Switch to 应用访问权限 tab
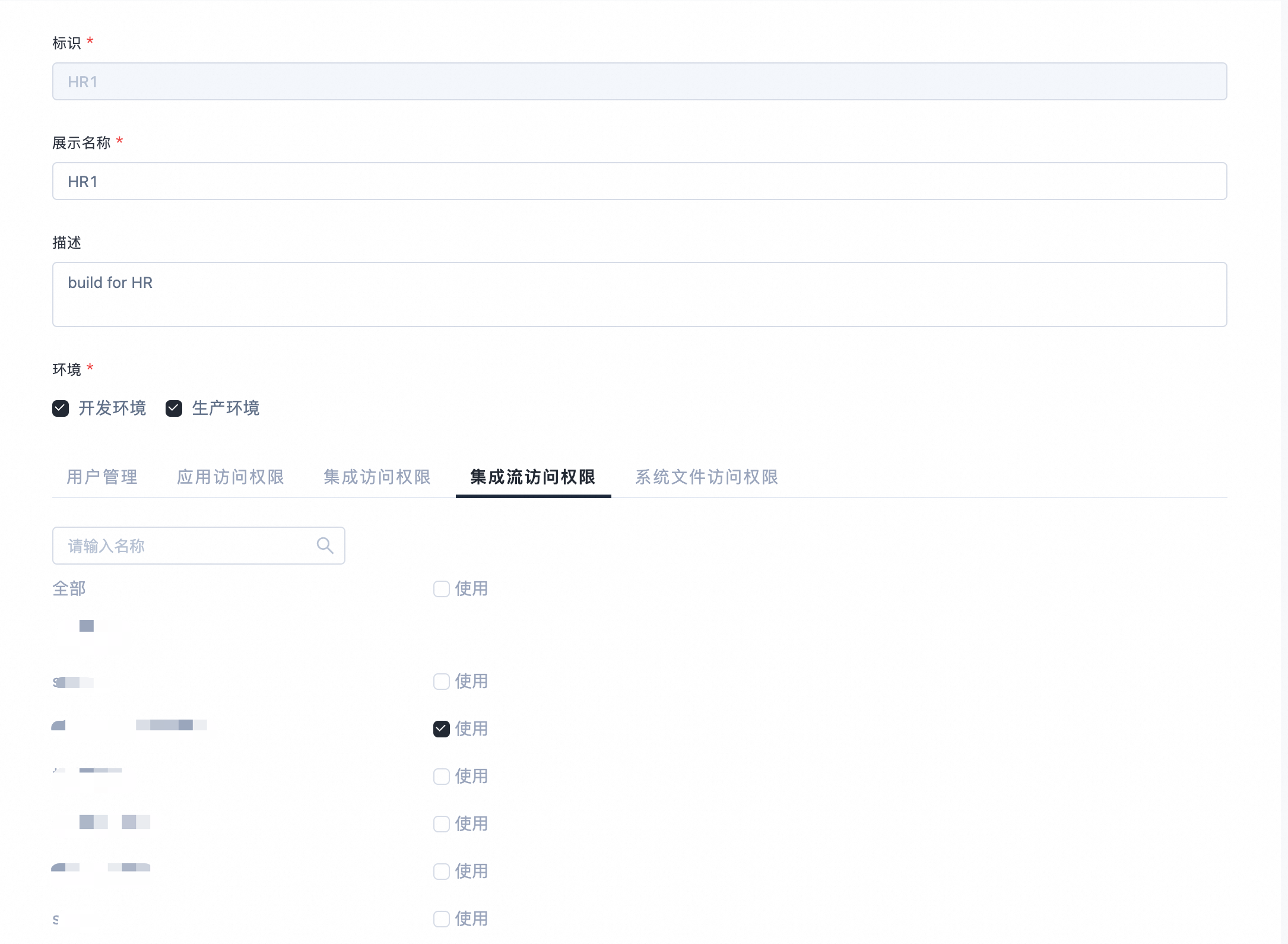Viewport: 1288px width, 944px height. point(230,477)
